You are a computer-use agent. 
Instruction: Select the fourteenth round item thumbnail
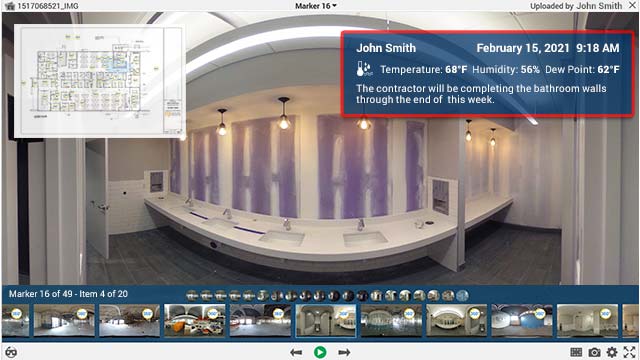pyautogui.click(x=377, y=295)
